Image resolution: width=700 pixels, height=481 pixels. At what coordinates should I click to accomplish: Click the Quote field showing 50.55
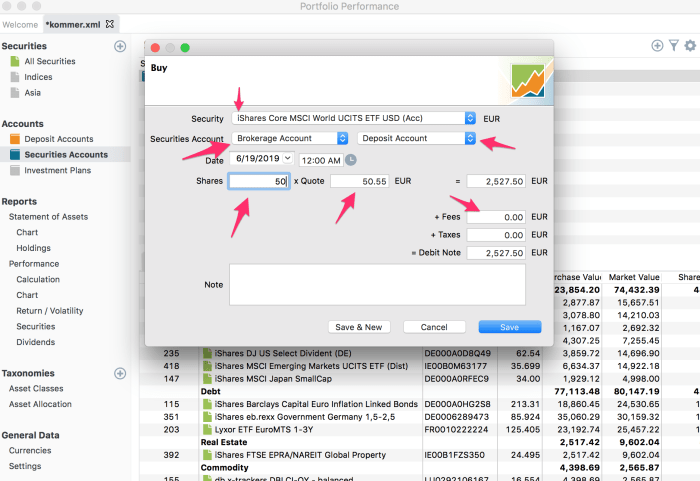click(x=359, y=181)
